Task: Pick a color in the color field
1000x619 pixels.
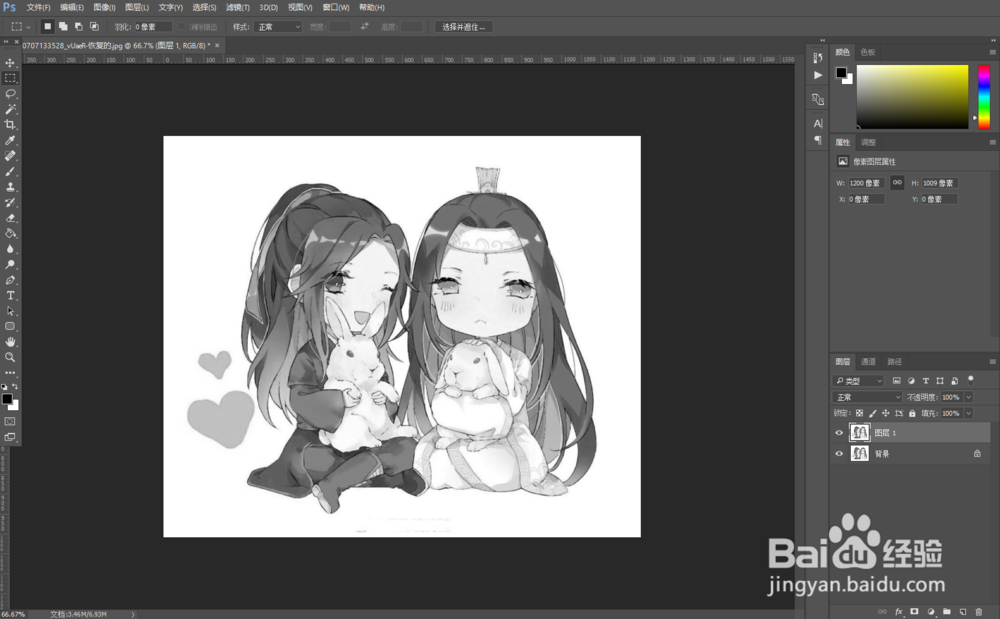Action: pos(912,96)
